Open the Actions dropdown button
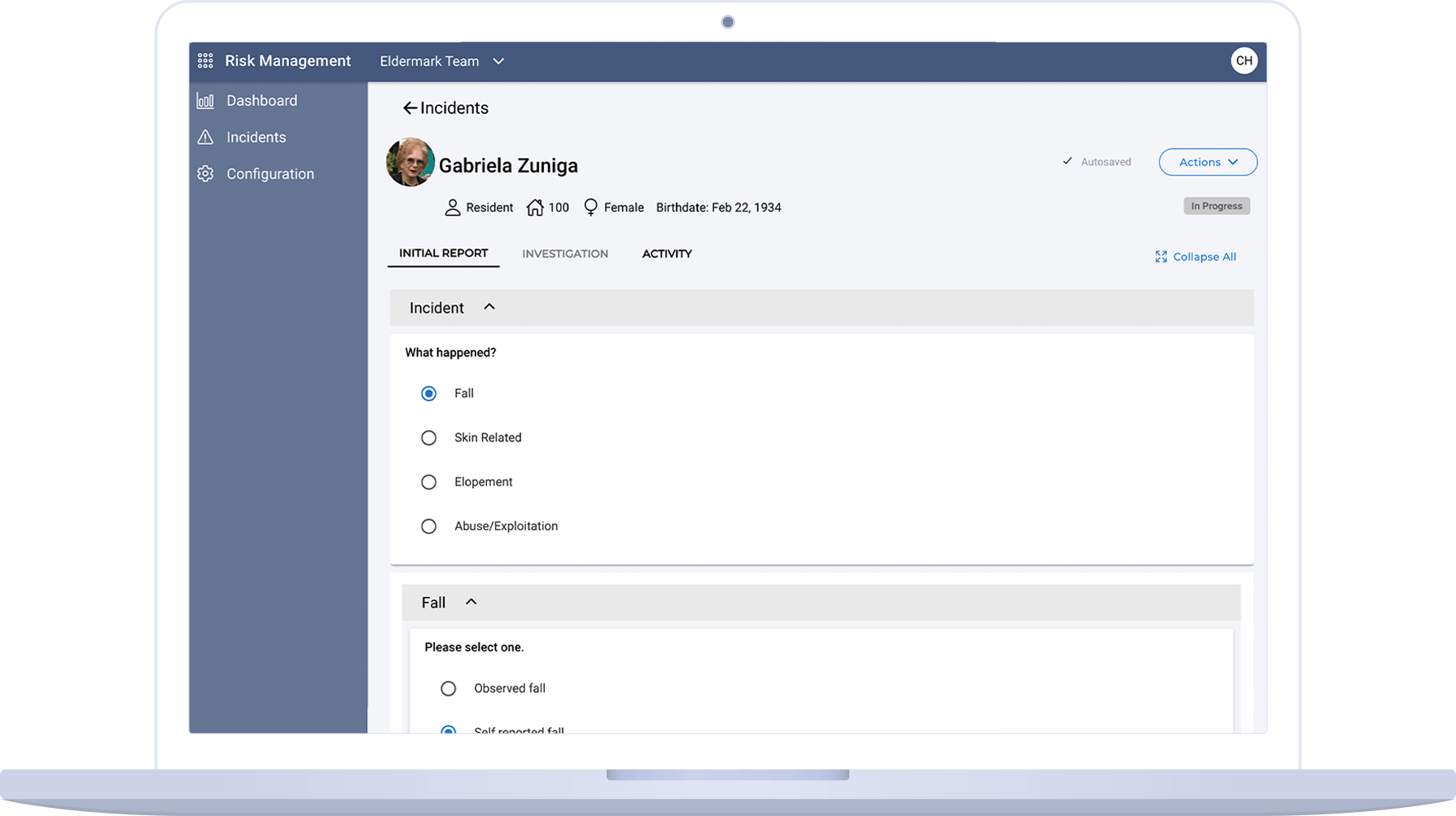This screenshot has width=1456, height=816. (1208, 162)
